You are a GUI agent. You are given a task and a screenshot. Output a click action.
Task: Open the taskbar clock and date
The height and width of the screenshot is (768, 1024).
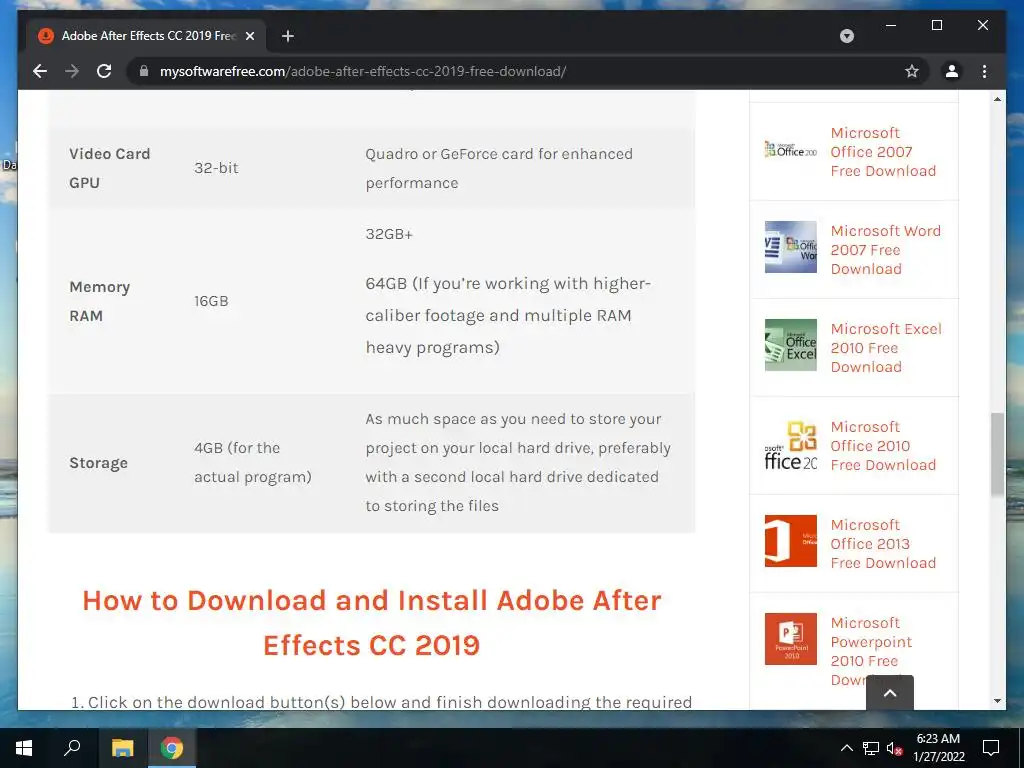(x=938, y=748)
